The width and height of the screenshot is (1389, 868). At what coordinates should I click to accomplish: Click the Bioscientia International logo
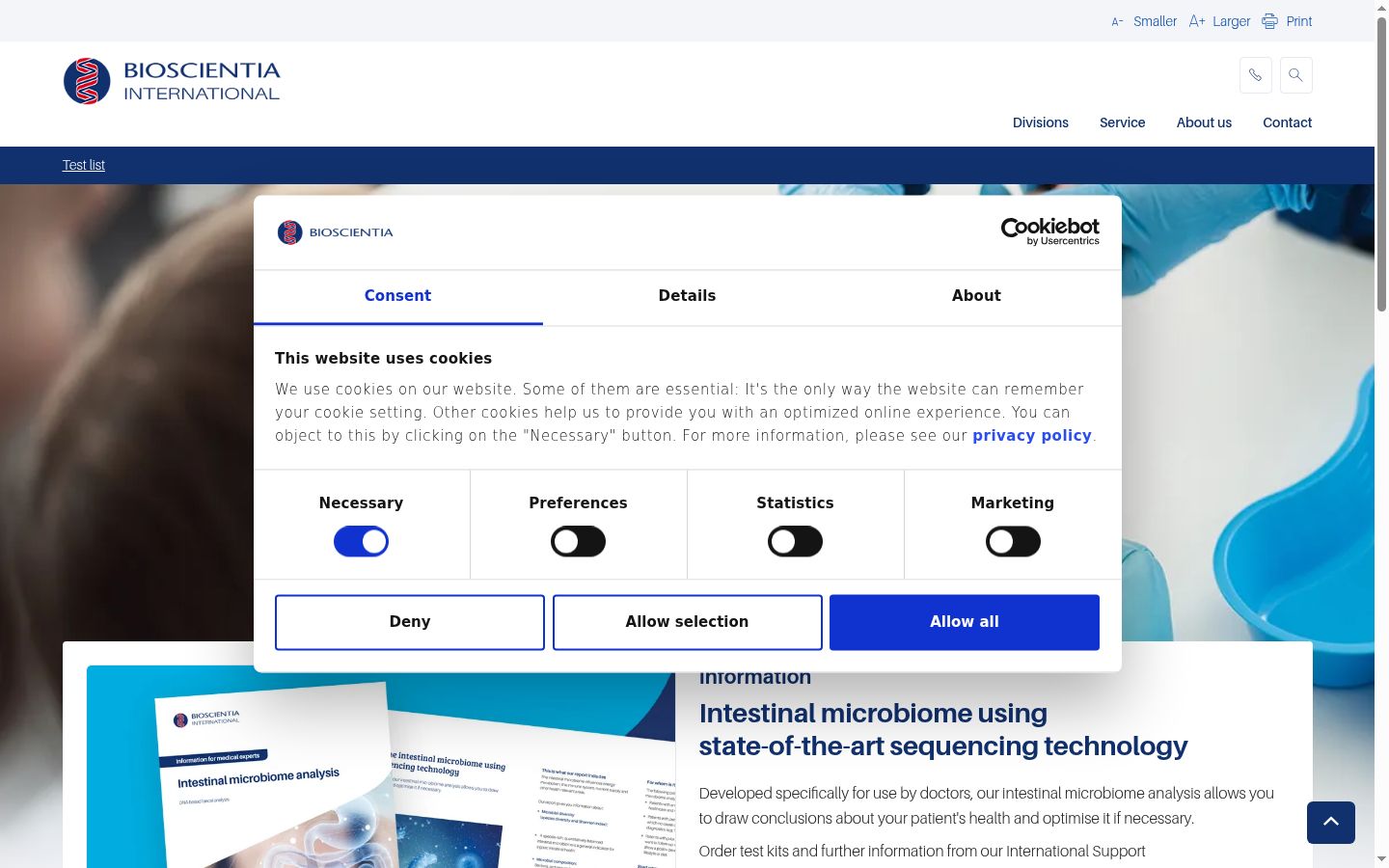pyautogui.click(x=172, y=81)
